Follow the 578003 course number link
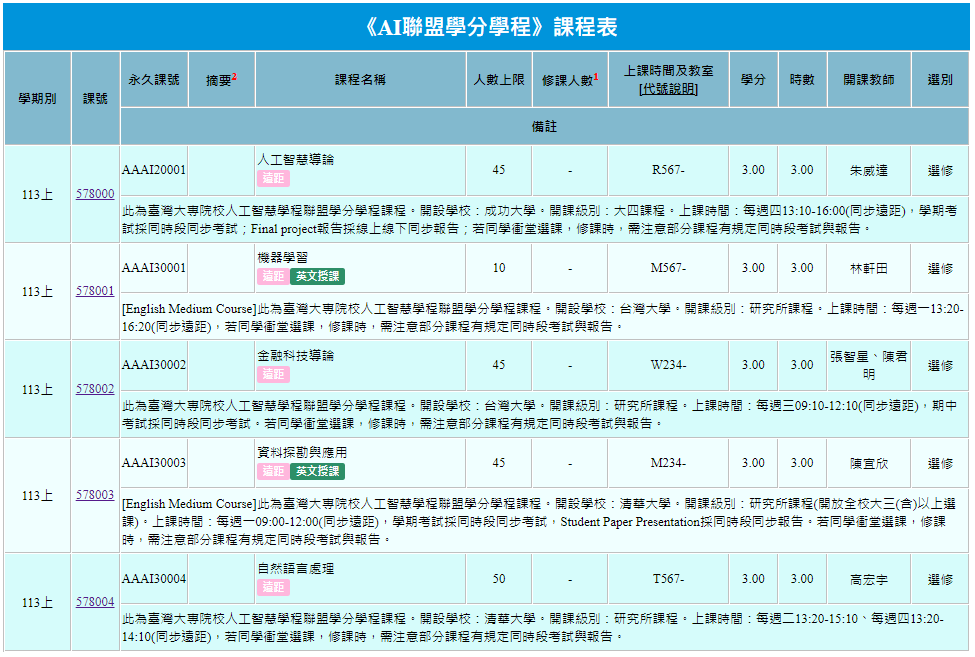This screenshot has height=657, width=975. click(x=95, y=495)
